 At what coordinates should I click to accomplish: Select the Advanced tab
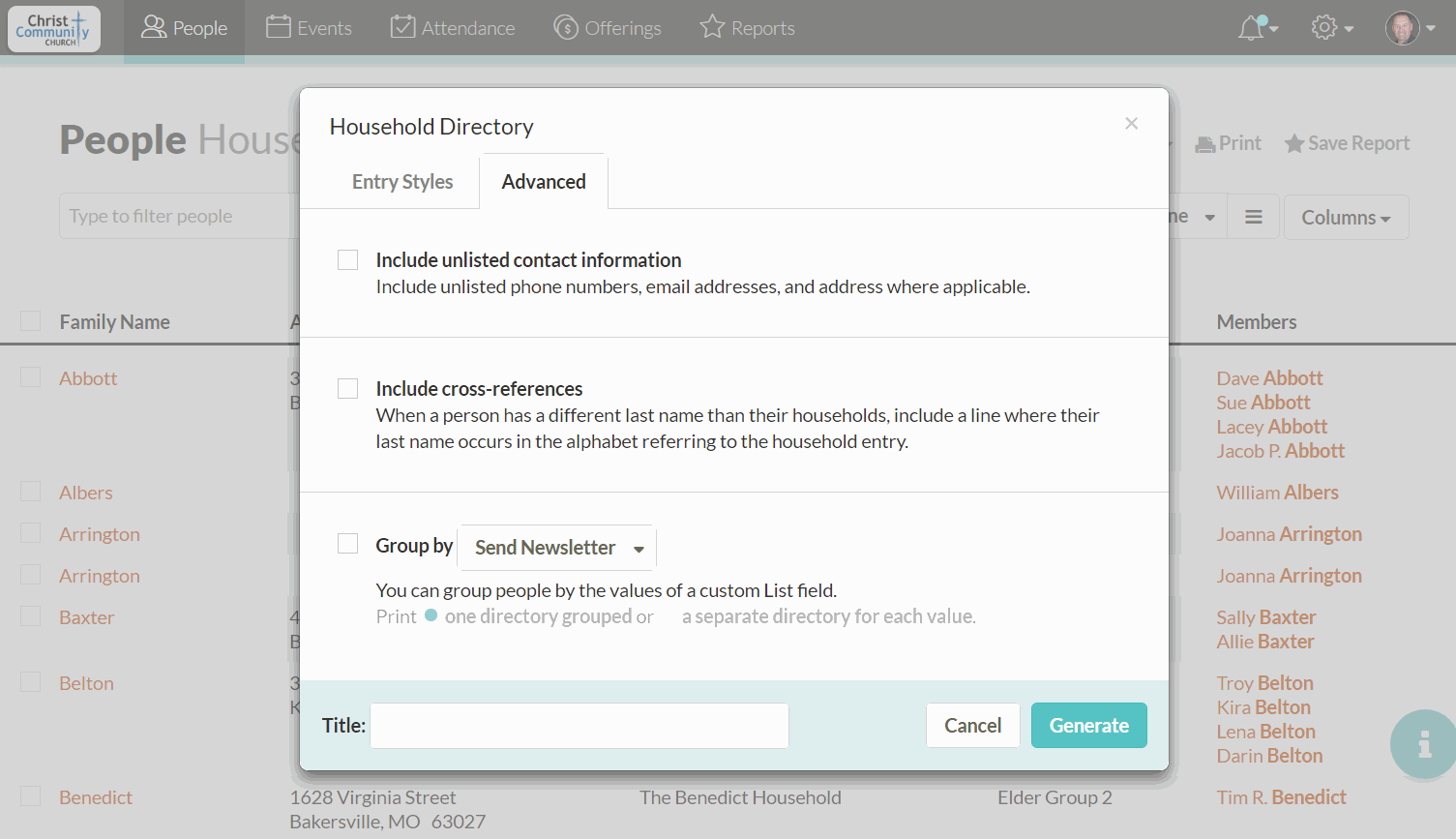click(x=543, y=181)
